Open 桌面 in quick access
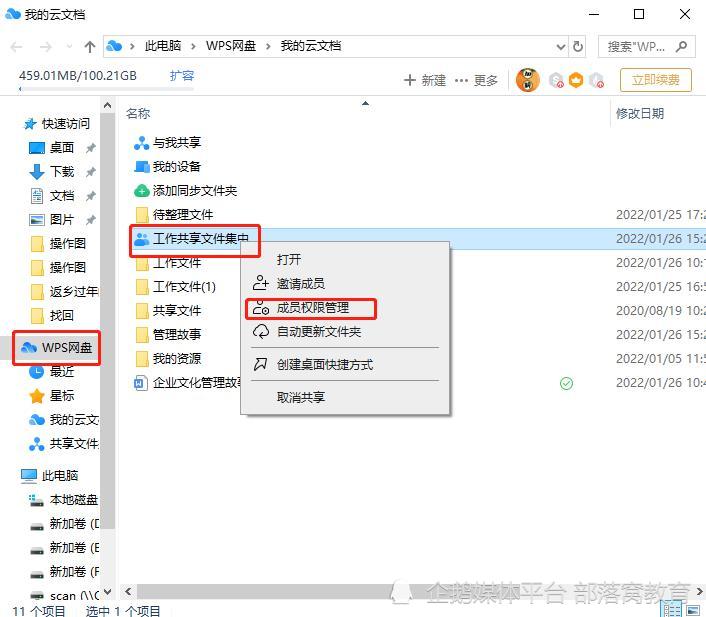The image size is (706, 617). pyautogui.click(x=62, y=148)
